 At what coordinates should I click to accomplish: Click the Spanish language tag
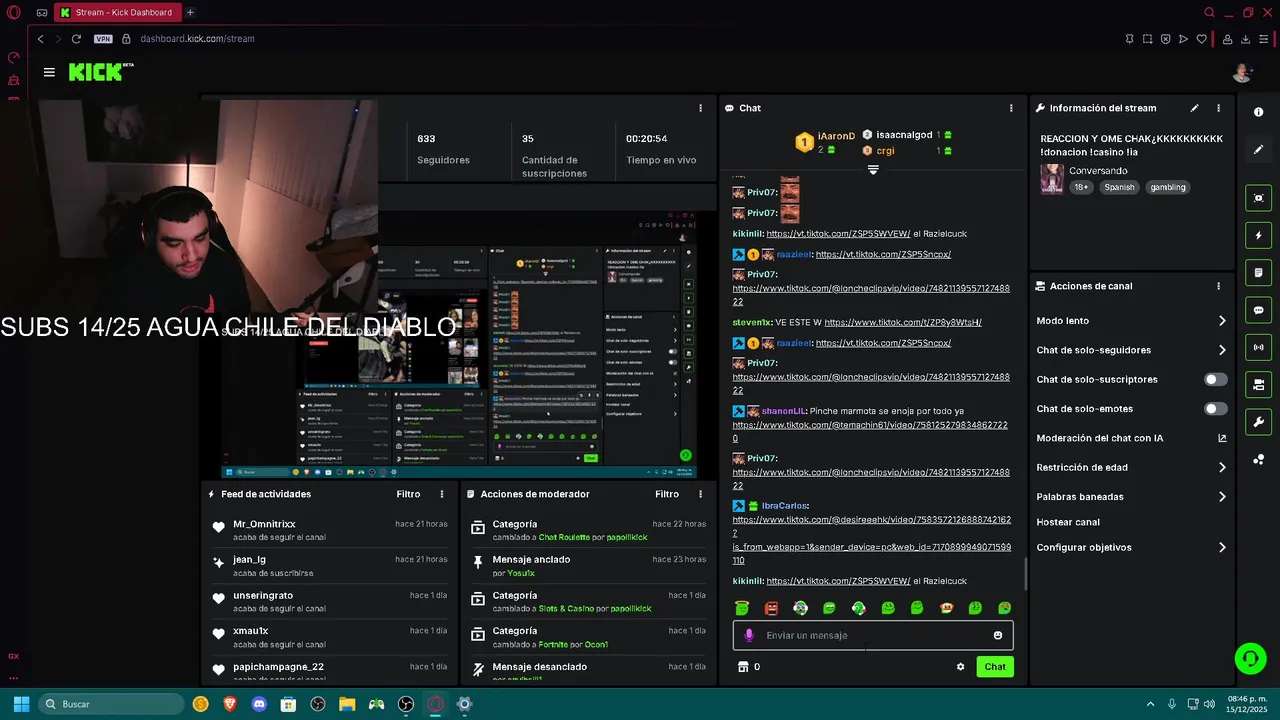coord(1119,187)
